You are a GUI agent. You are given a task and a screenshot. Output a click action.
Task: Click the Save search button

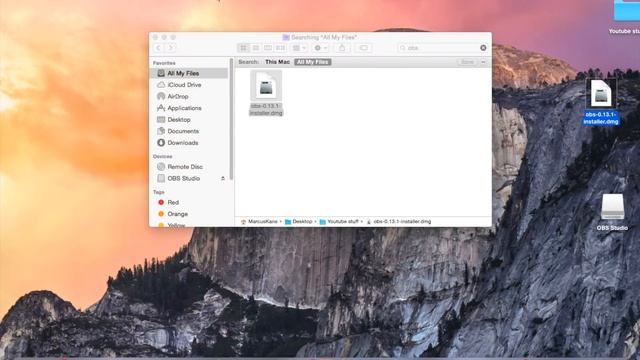[467, 62]
